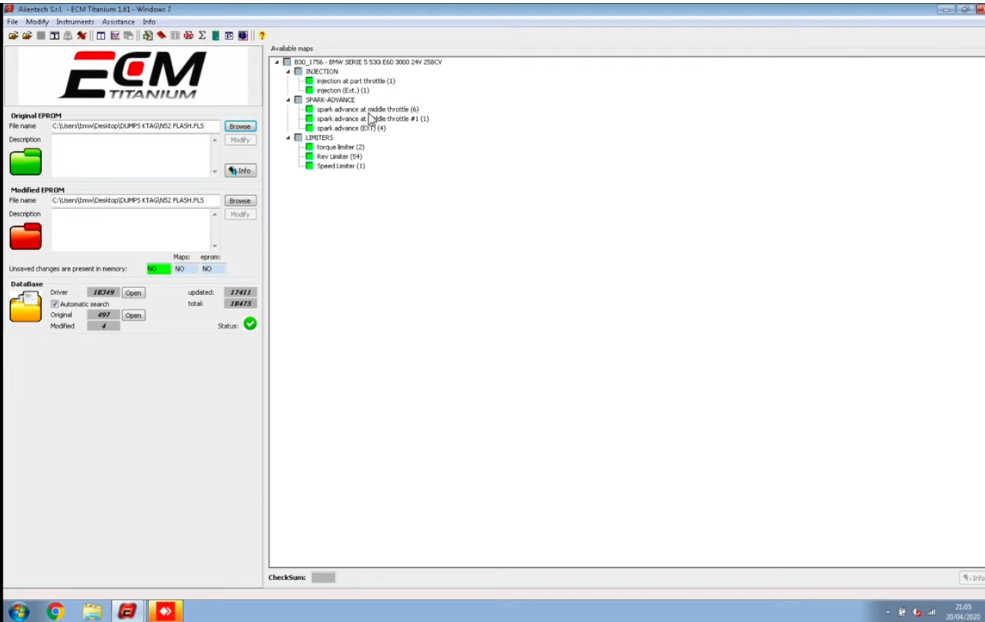Collapse the SPARK-ADVANCE tree node
The height and width of the screenshot is (622, 985).
288,100
